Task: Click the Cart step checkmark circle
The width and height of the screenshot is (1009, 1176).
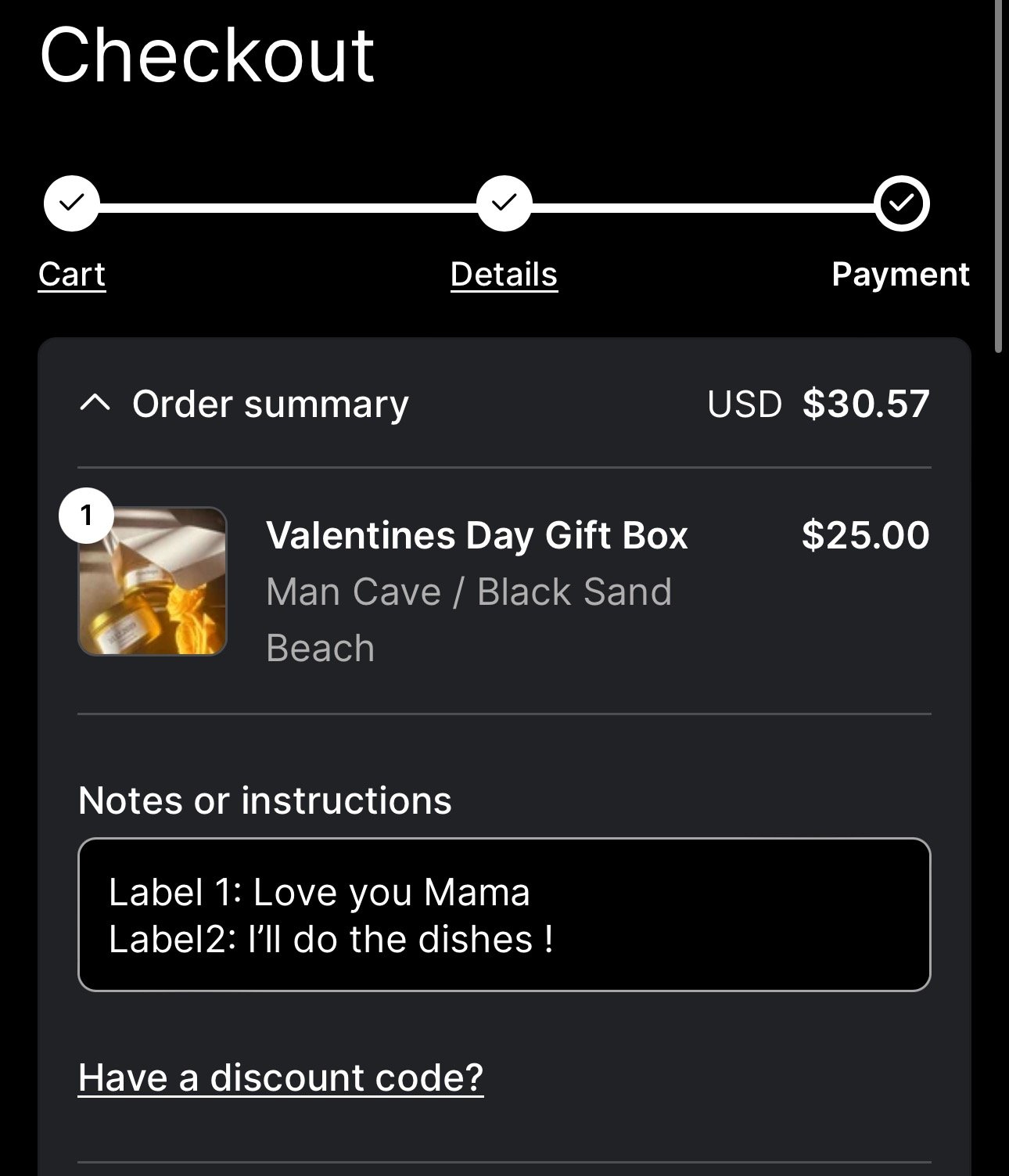Action: click(x=72, y=203)
